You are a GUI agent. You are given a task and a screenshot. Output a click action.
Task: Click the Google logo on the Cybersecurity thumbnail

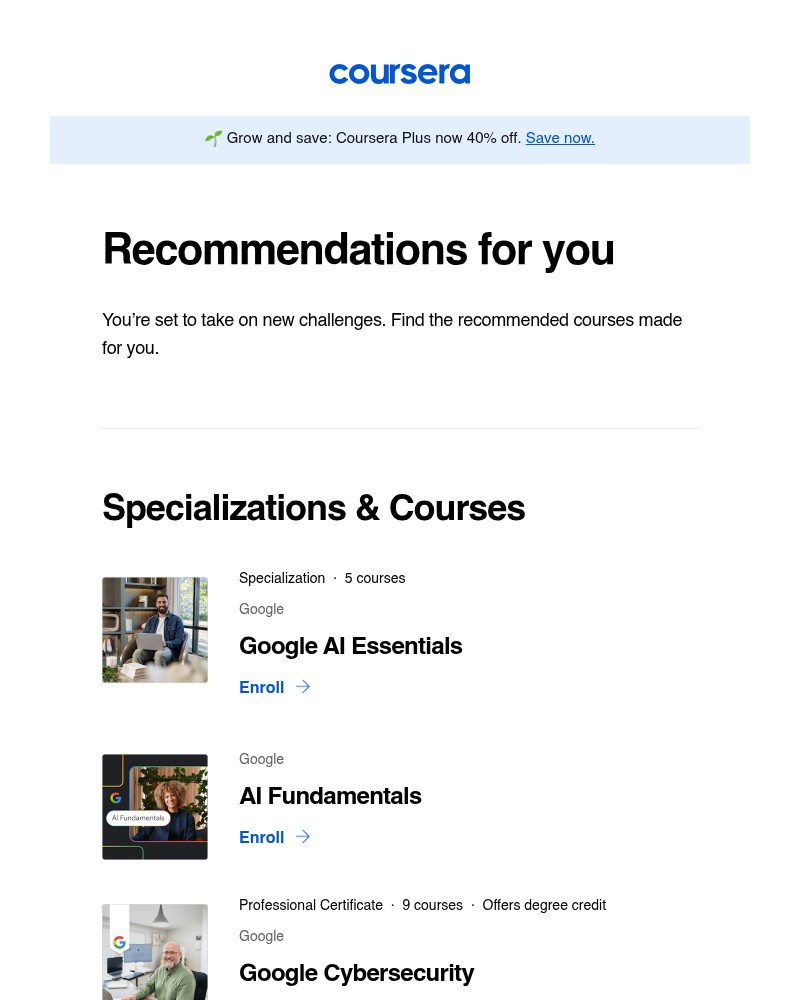(119, 942)
